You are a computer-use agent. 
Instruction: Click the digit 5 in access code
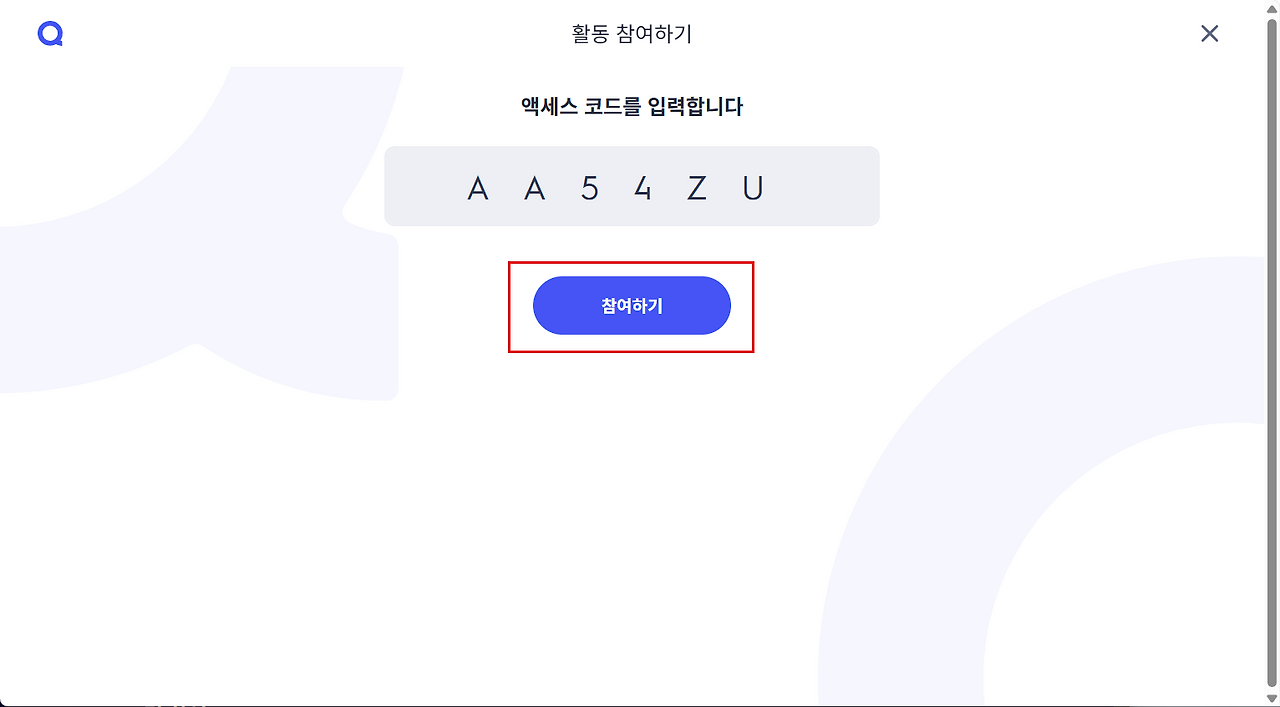[x=590, y=188]
